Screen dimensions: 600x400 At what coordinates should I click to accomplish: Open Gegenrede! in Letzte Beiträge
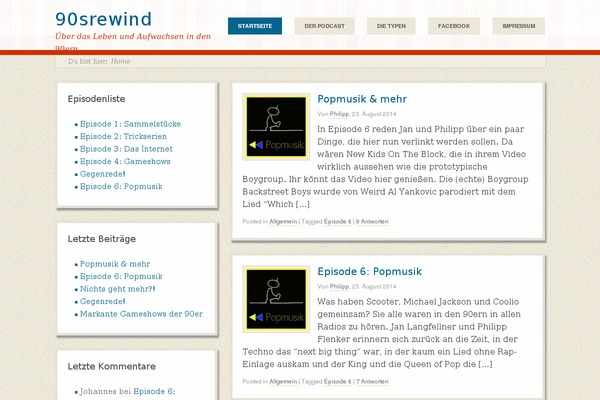103,301
